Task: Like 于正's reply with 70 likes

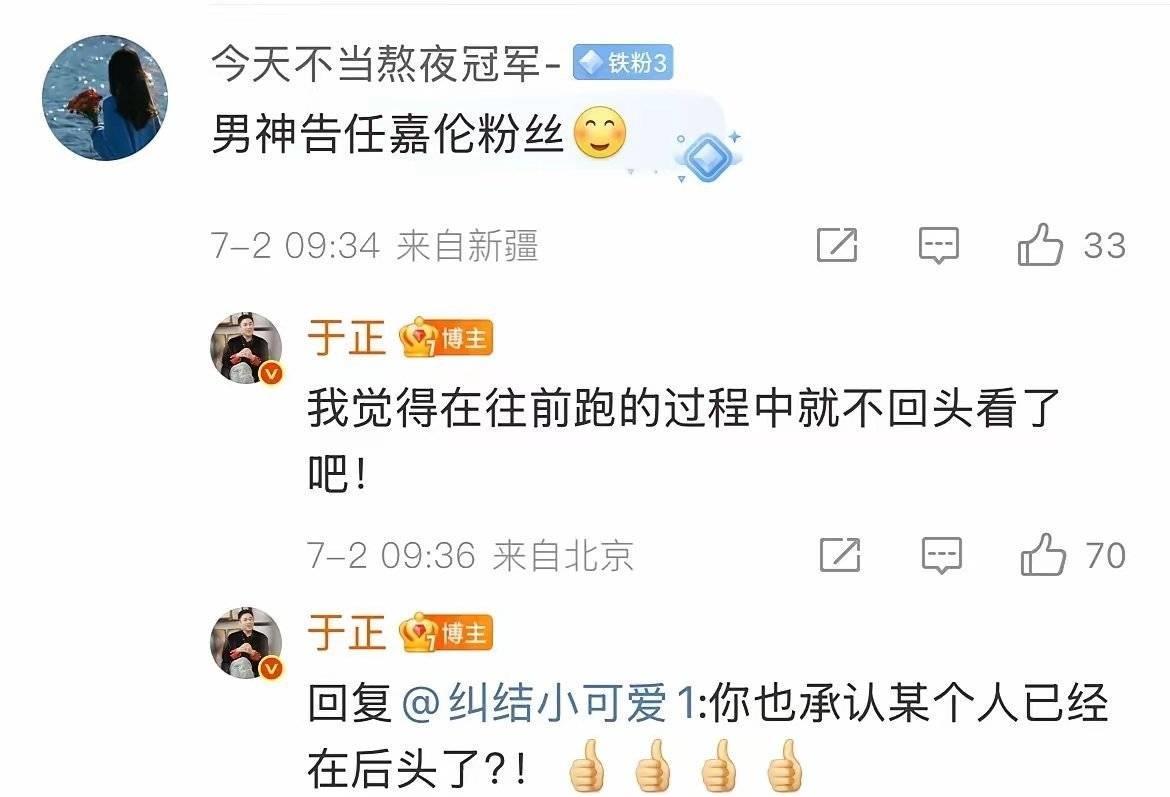Action: pyautogui.click(x=1042, y=554)
